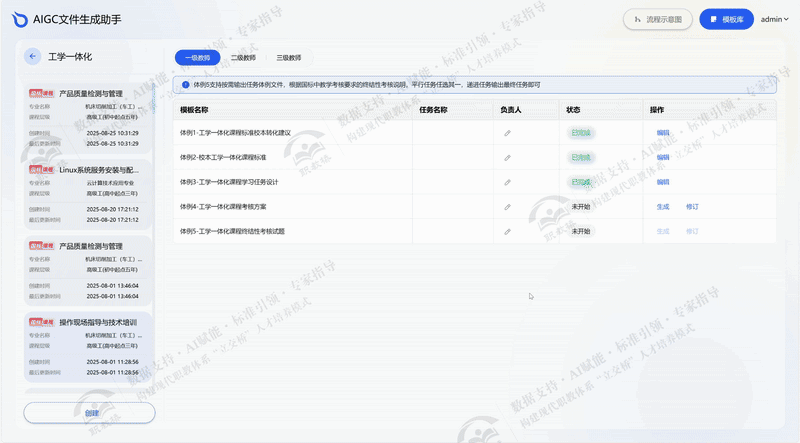800x443 pixels.
Task: Click the pencil icon for 体例4 row
Action: pyautogui.click(x=507, y=206)
